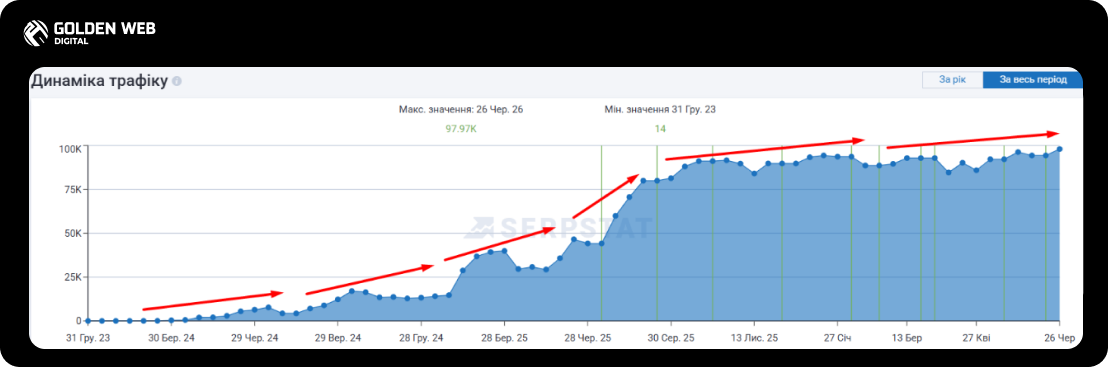Click the 30 Сер. 25 x-axis label

tap(671, 339)
